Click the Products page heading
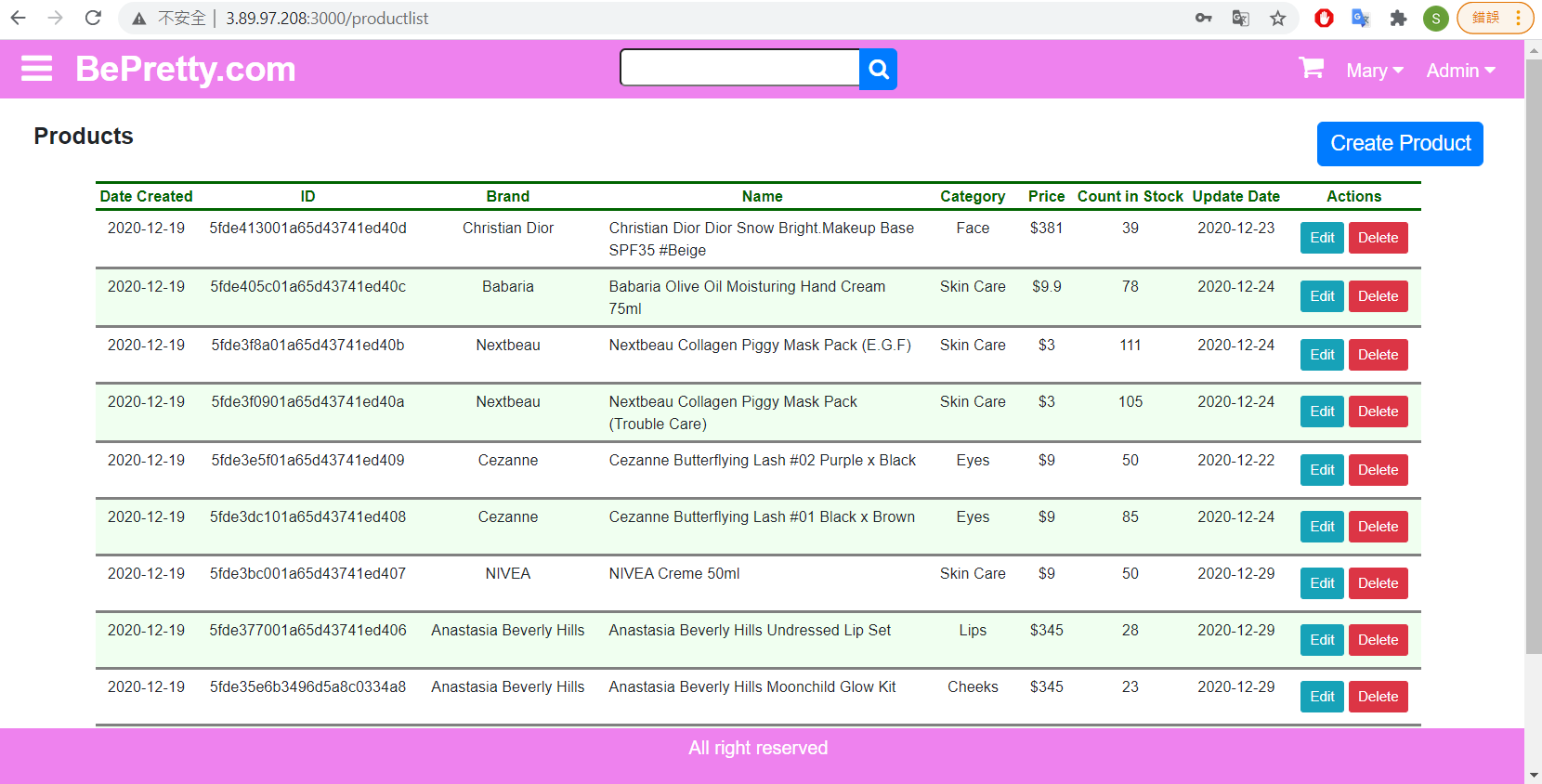The height and width of the screenshot is (784, 1542). tap(84, 136)
